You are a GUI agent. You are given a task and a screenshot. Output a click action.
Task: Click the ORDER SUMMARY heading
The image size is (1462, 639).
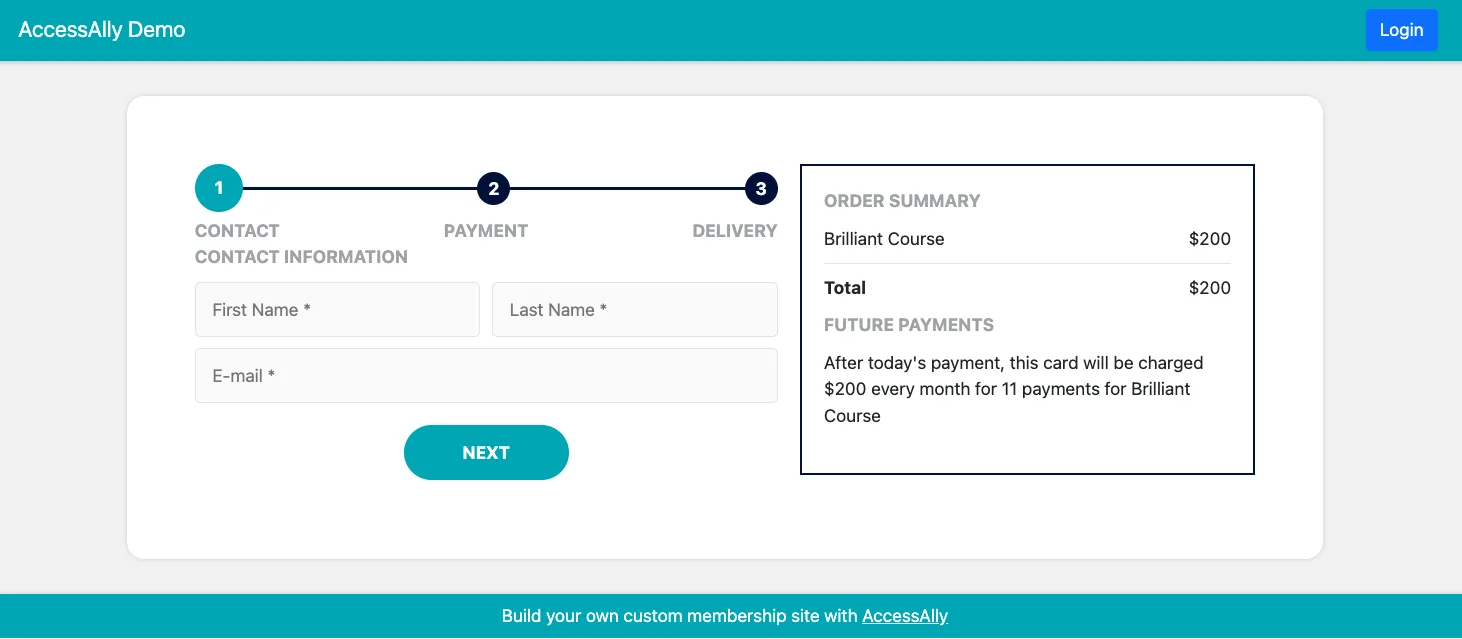click(902, 201)
